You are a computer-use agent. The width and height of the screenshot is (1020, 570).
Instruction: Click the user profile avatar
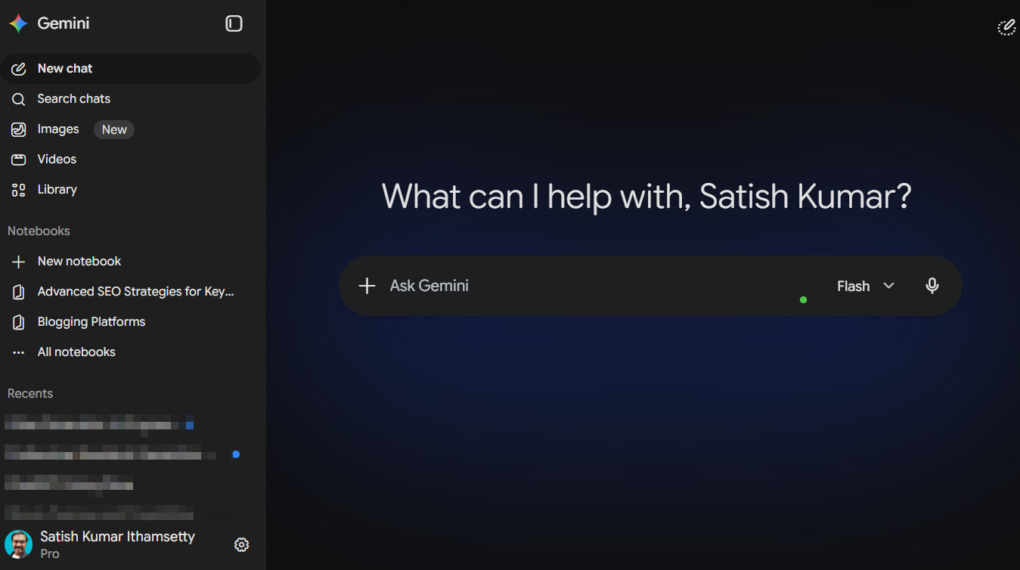[18, 544]
